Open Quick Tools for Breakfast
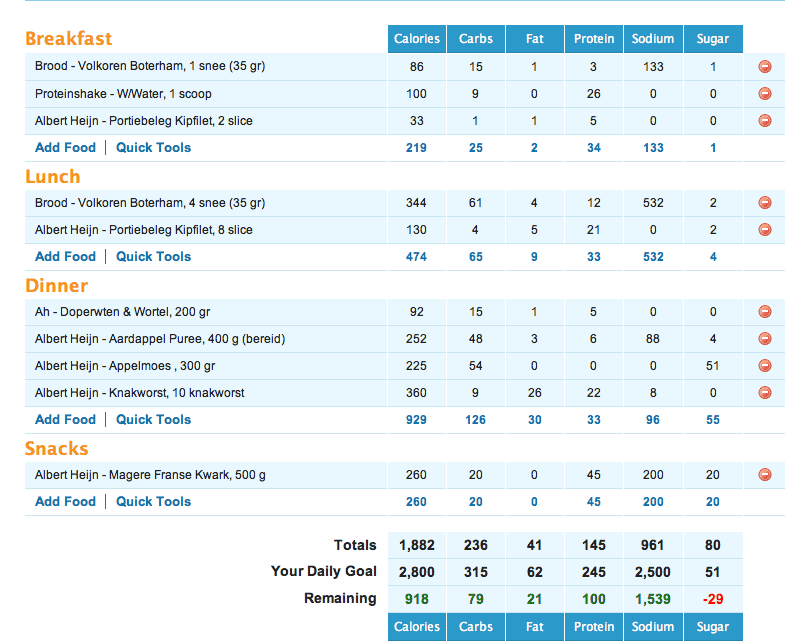 [x=153, y=148]
